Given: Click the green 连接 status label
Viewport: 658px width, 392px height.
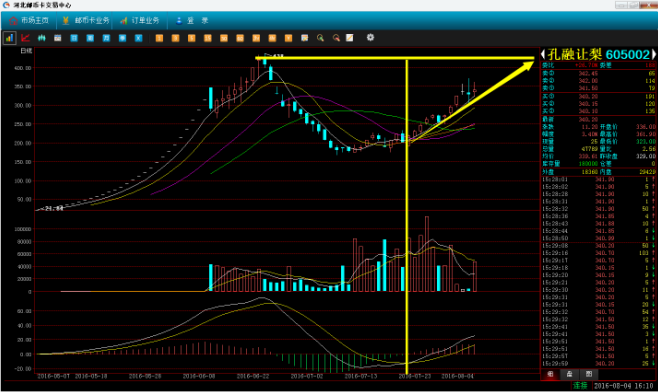Looking at the screenshot, I should tap(580, 385).
